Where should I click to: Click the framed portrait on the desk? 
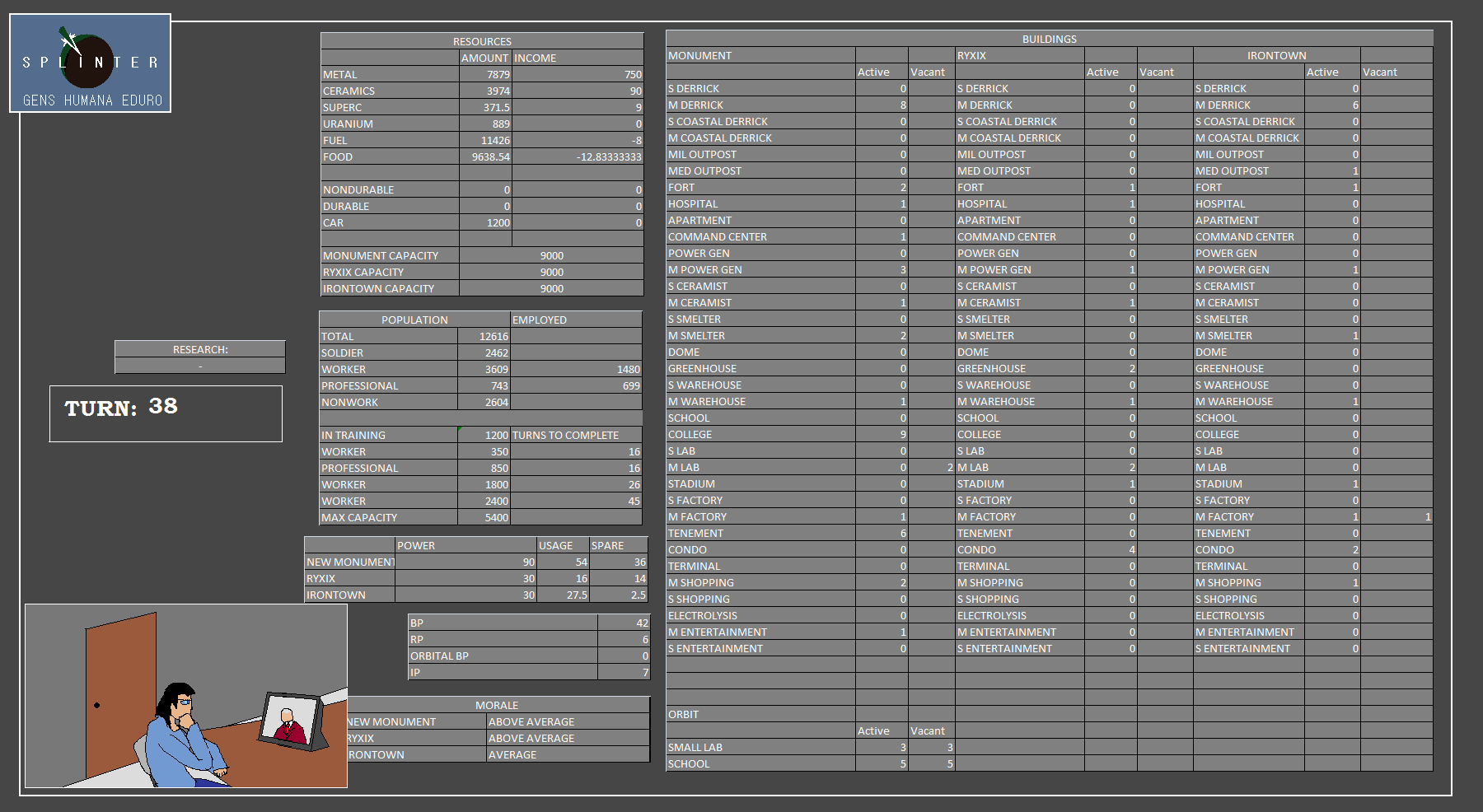tap(291, 721)
